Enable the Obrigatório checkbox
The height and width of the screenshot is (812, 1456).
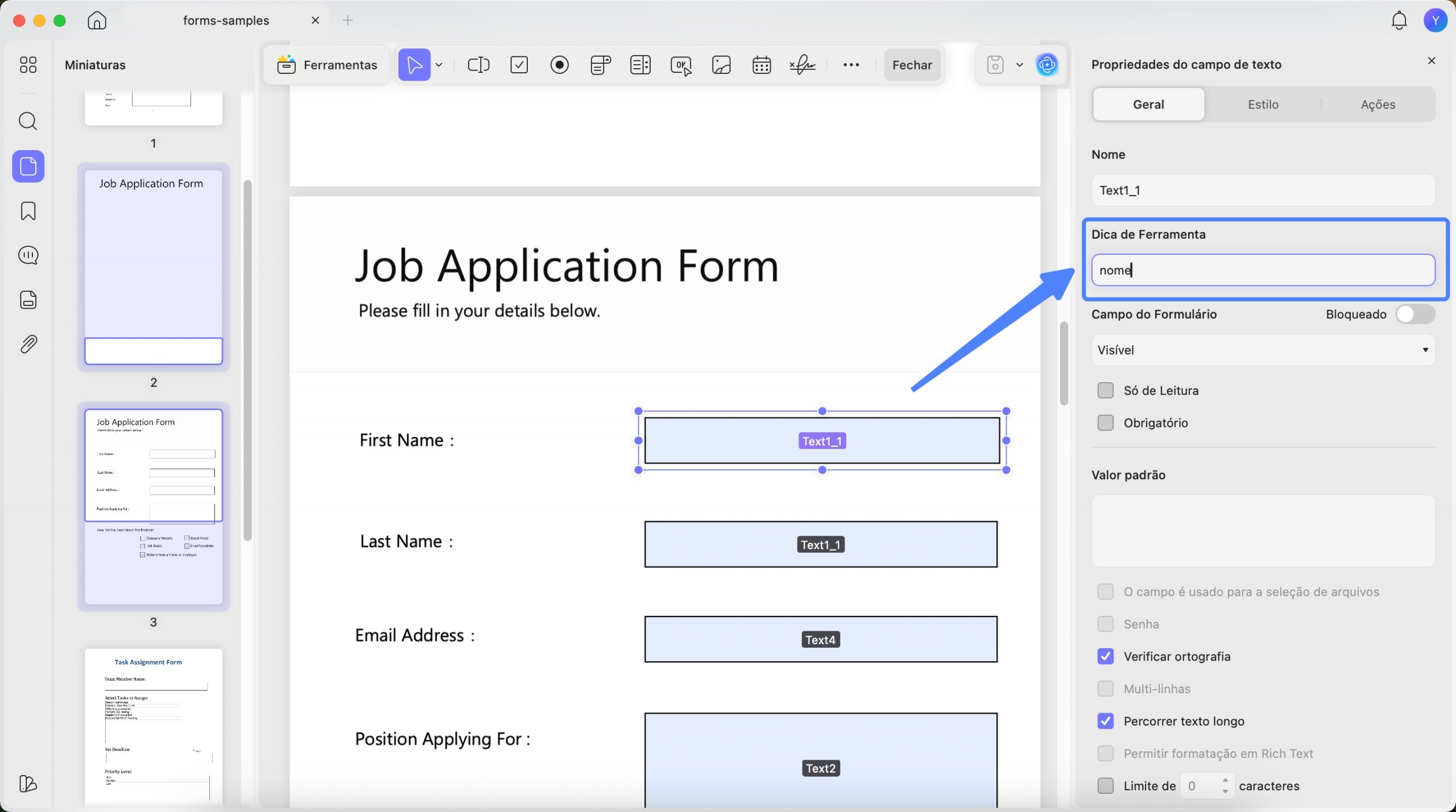click(x=1106, y=423)
